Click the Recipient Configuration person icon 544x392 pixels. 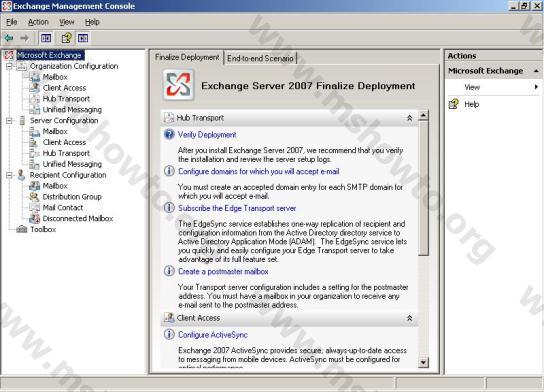point(22,175)
